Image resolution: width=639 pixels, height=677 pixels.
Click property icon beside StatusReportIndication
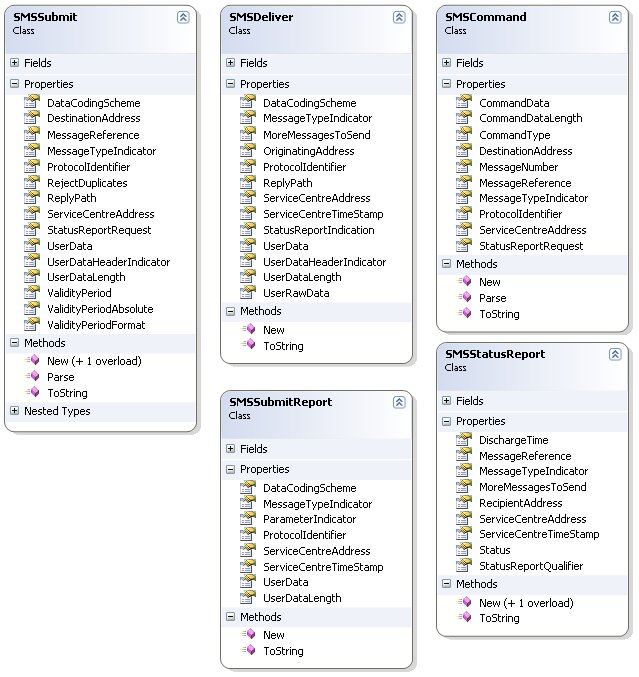(248, 229)
